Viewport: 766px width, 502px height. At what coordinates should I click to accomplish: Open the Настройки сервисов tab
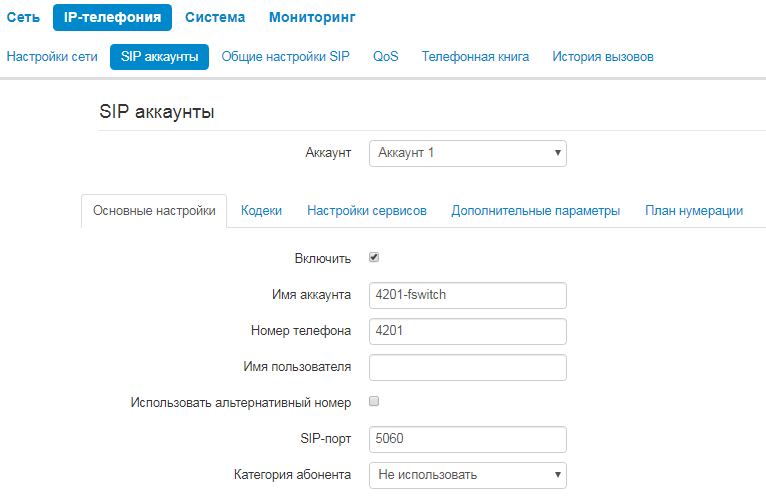pyautogui.click(x=367, y=211)
